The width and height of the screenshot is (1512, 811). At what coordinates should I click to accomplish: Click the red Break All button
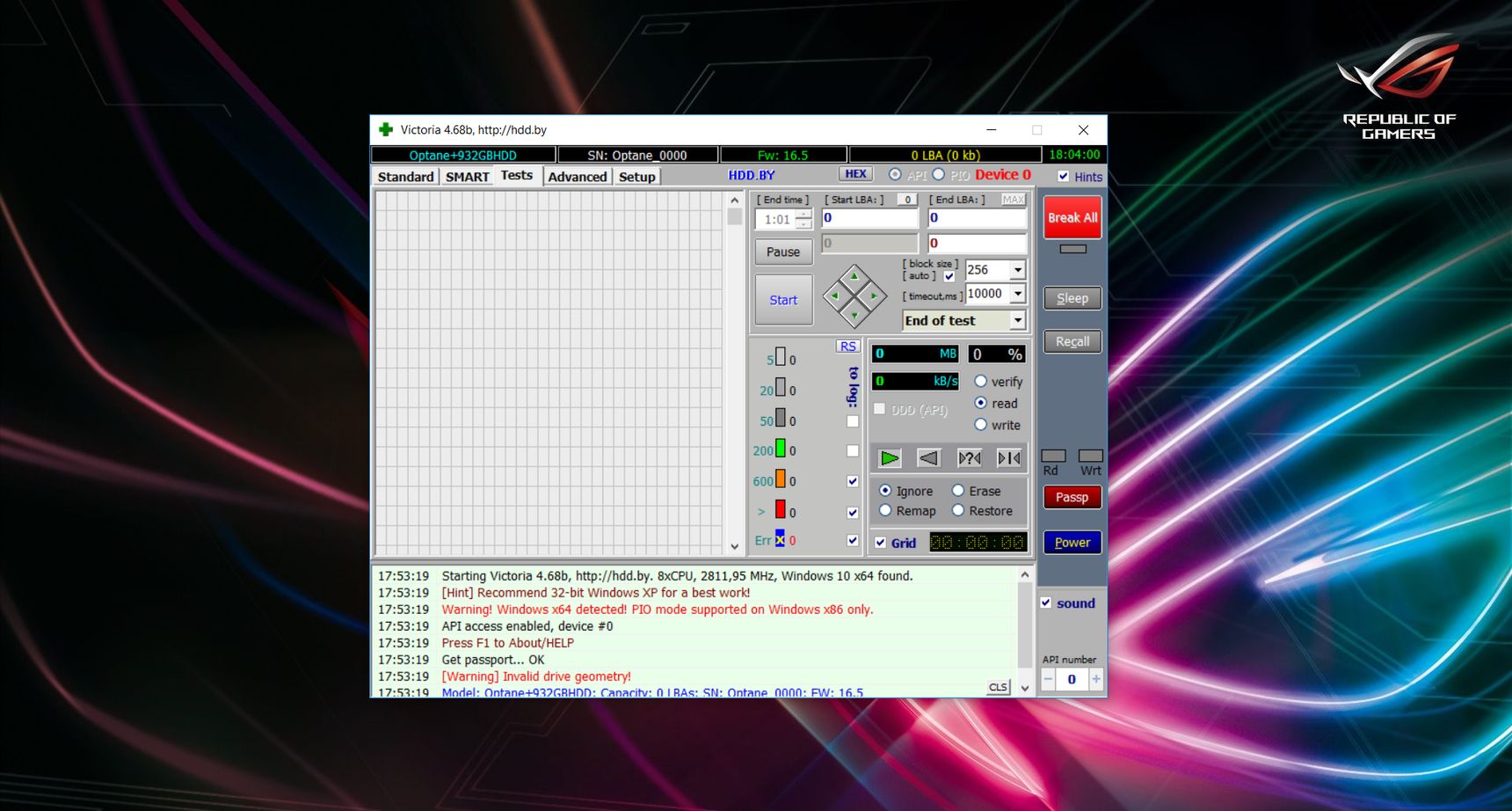(x=1072, y=217)
